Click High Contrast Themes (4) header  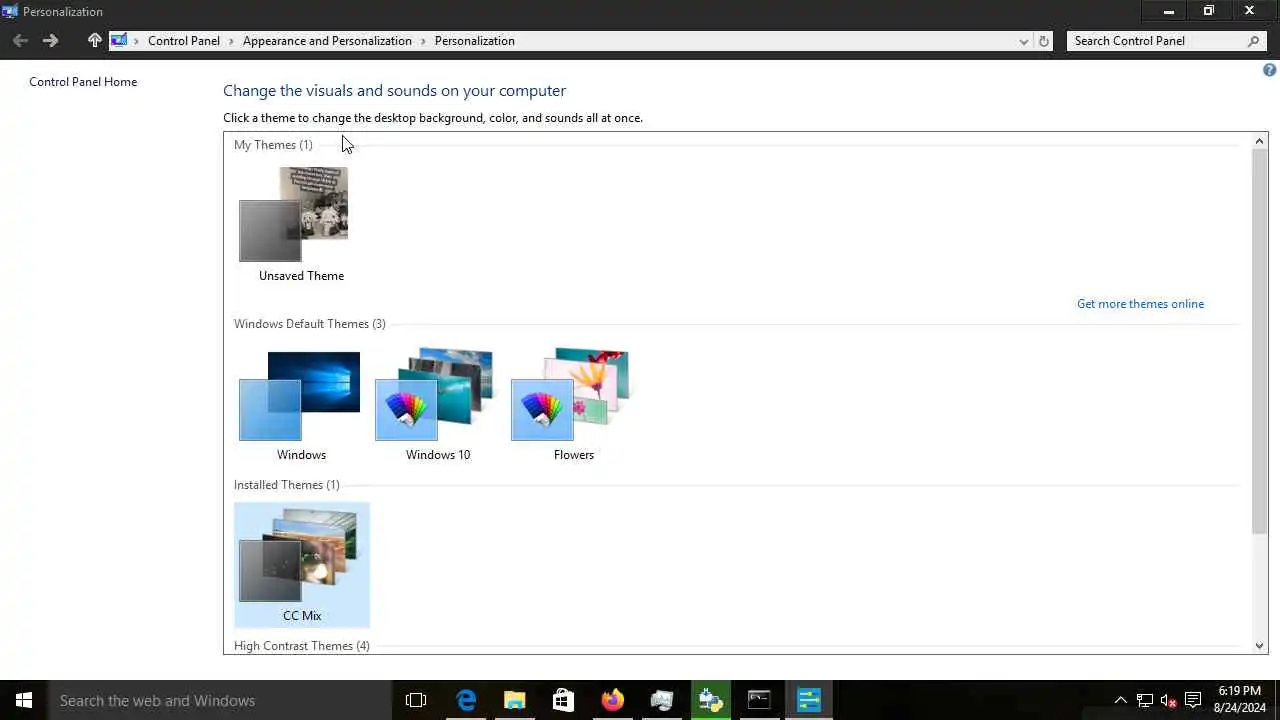tap(302, 646)
